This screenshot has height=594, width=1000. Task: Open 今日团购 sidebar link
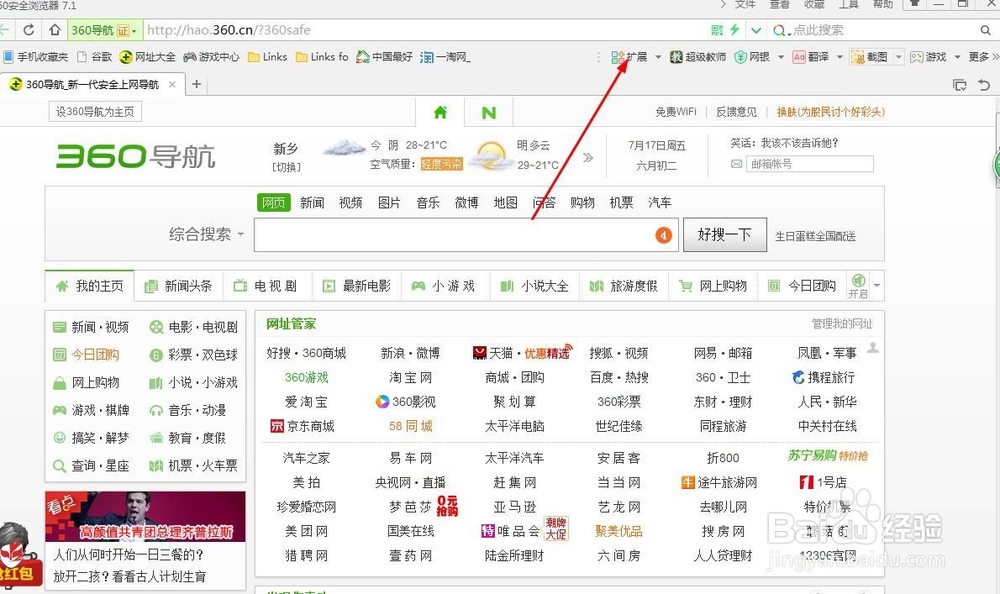point(86,355)
